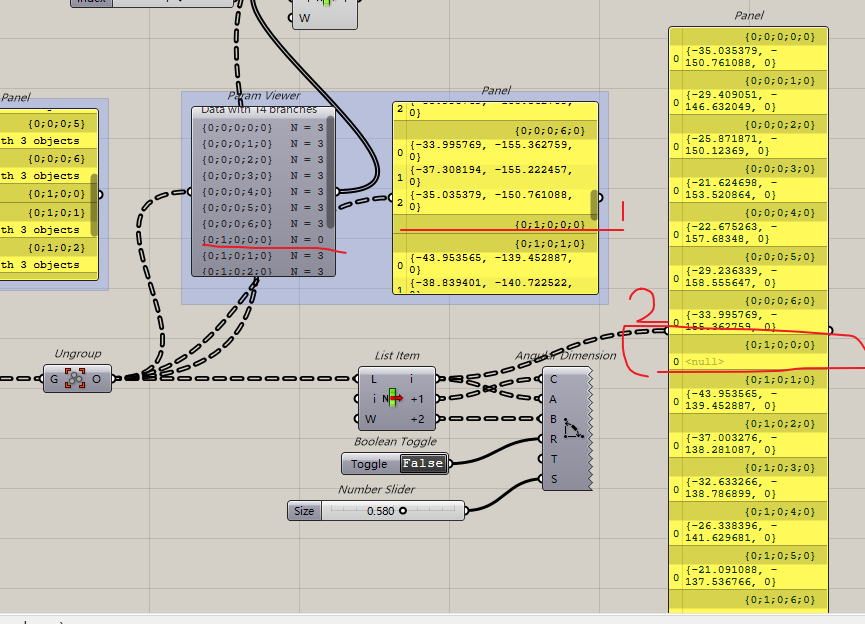The image size is (865, 624).
Task: Click {0;1;0;2} header in left Panel
Action: [57, 248]
